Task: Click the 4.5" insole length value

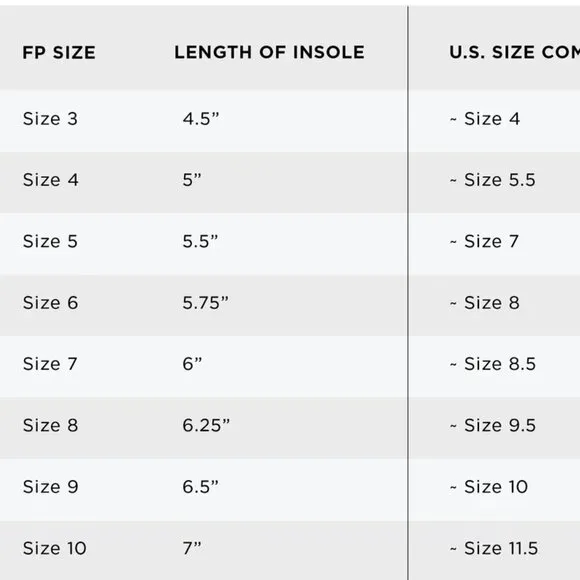Action: (201, 119)
